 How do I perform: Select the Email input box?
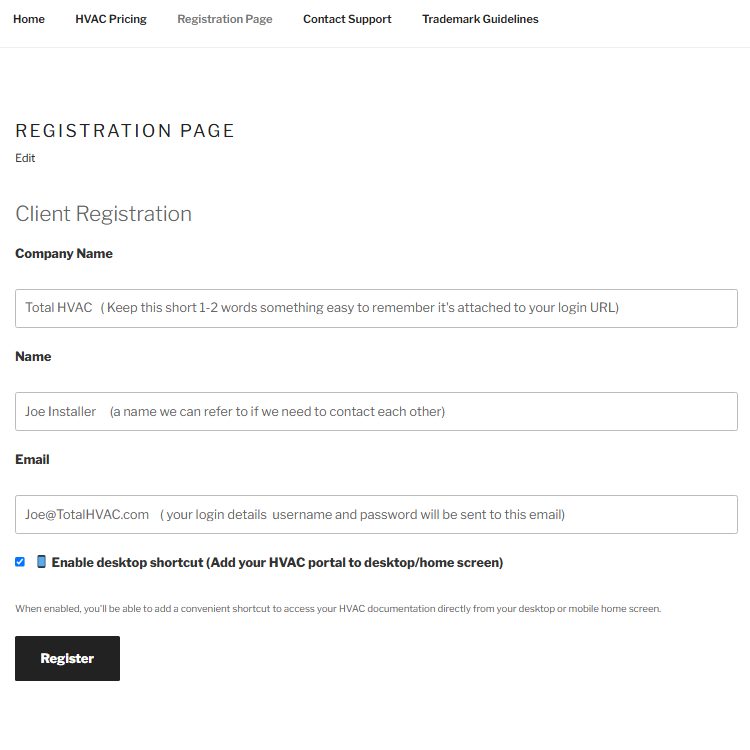coord(376,515)
